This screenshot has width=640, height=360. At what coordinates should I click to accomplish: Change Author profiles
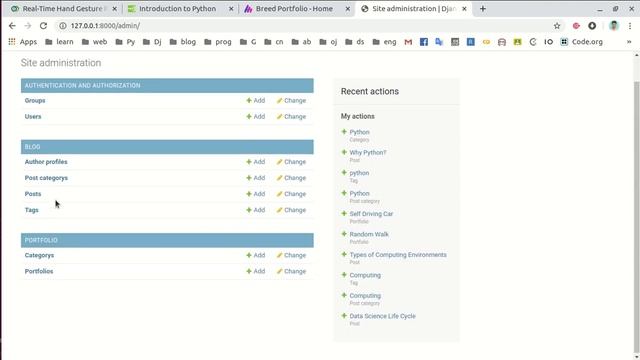coord(291,162)
